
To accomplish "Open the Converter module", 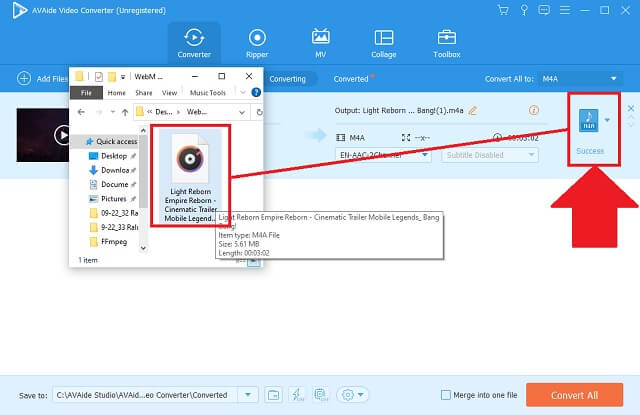I will point(194,43).
